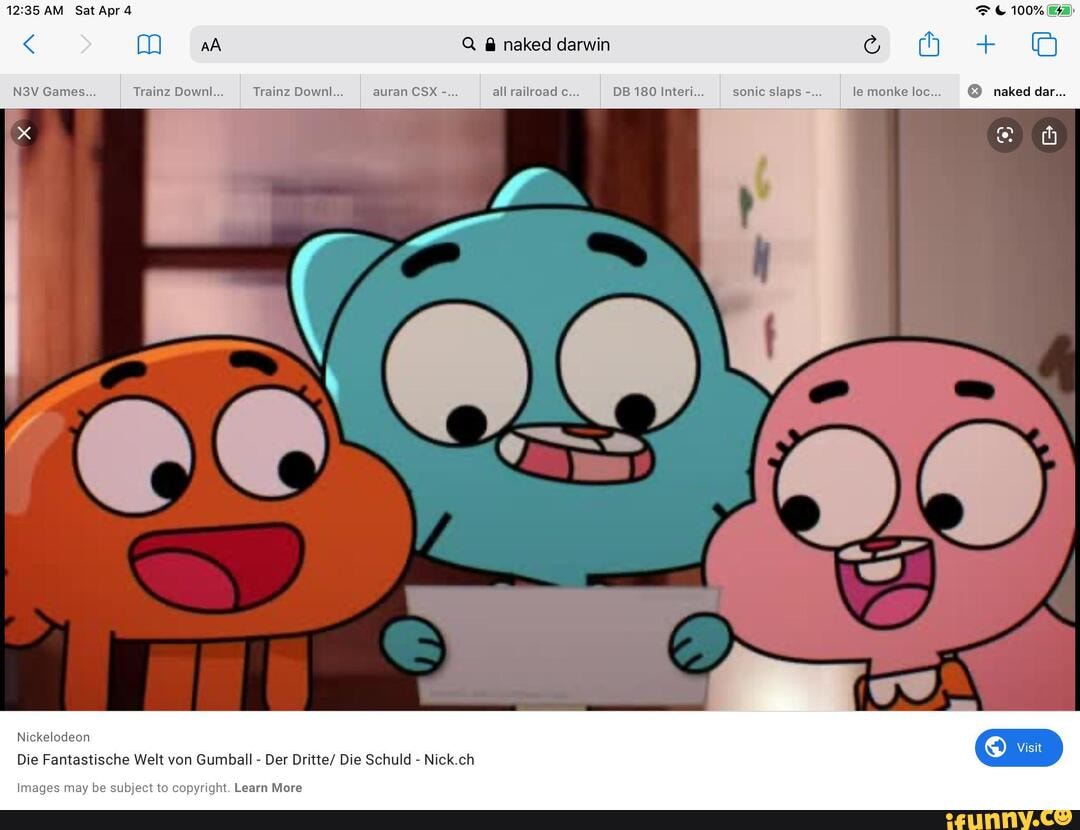
Task: Tap the forward navigation arrow
Action: tap(85, 45)
